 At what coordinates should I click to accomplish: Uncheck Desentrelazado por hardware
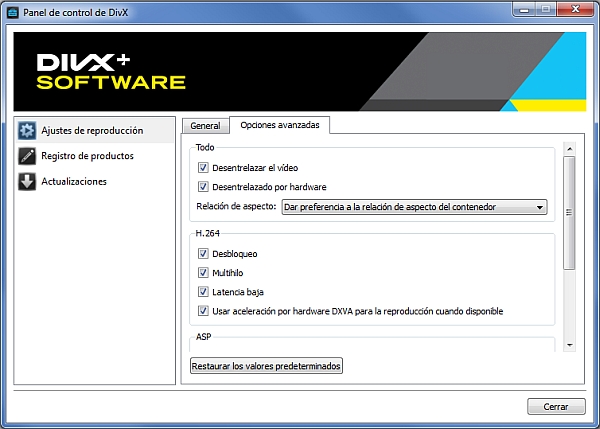coord(203,187)
